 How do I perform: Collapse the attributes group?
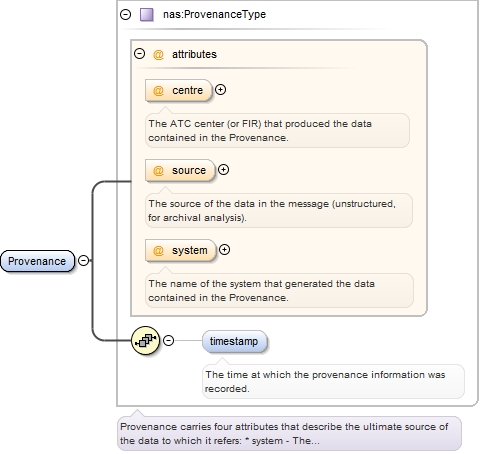(139, 54)
